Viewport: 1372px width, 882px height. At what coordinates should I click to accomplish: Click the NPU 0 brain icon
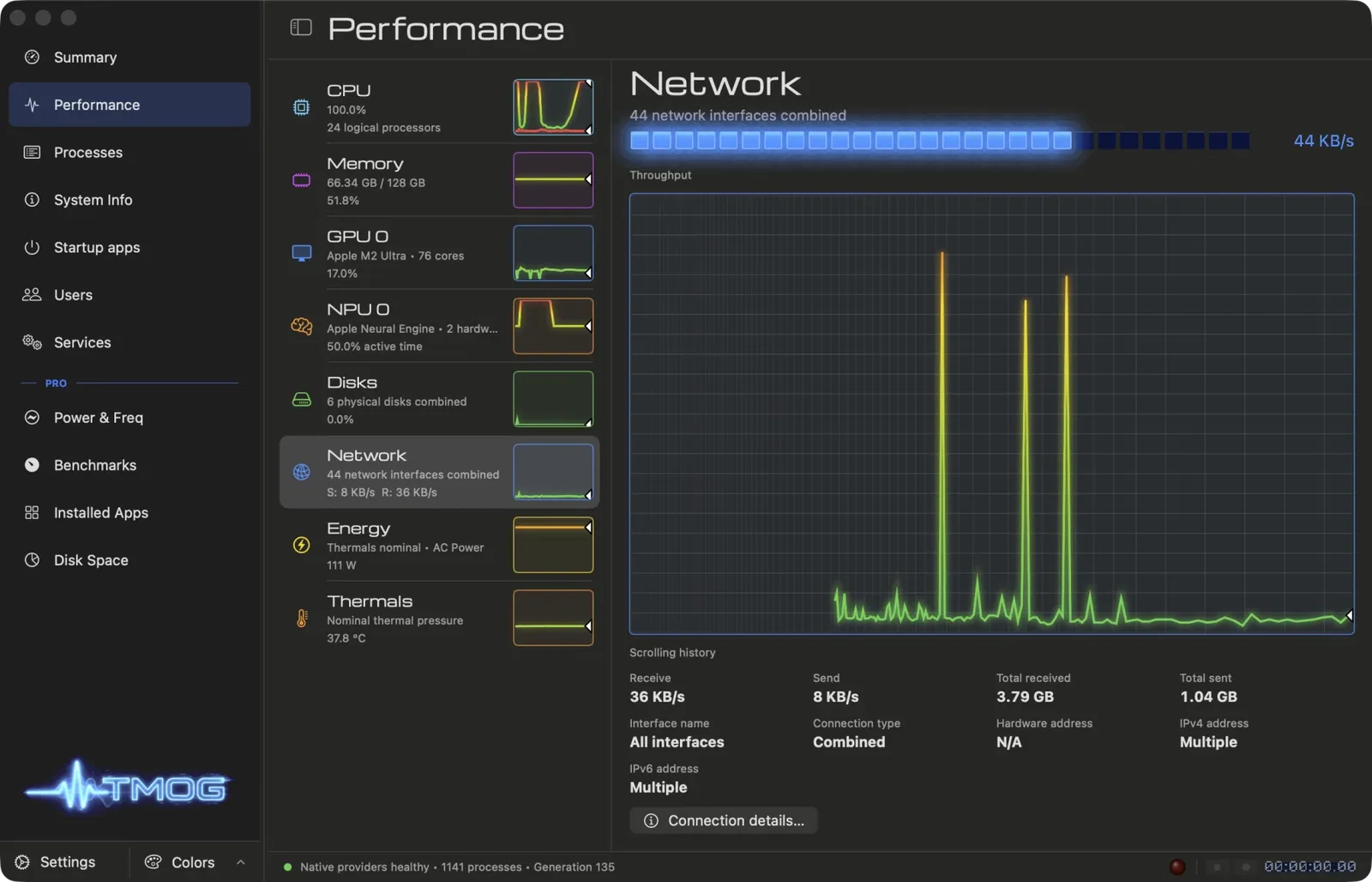pyautogui.click(x=301, y=326)
